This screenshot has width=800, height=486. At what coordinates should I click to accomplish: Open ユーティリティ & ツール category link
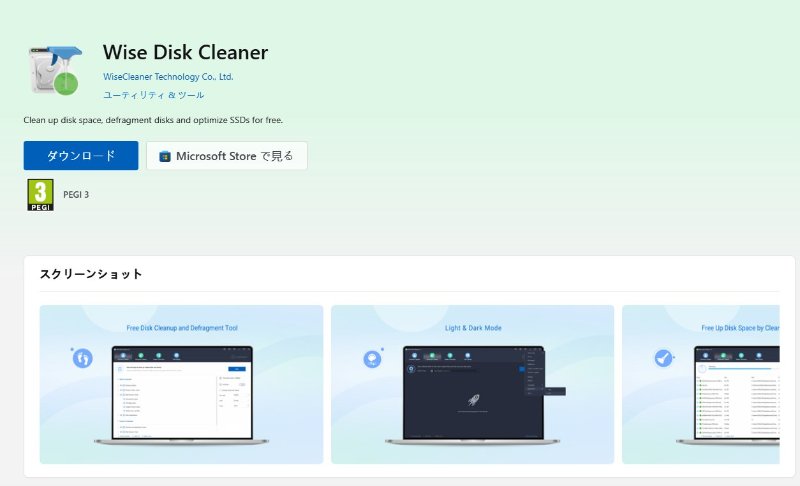pos(153,95)
